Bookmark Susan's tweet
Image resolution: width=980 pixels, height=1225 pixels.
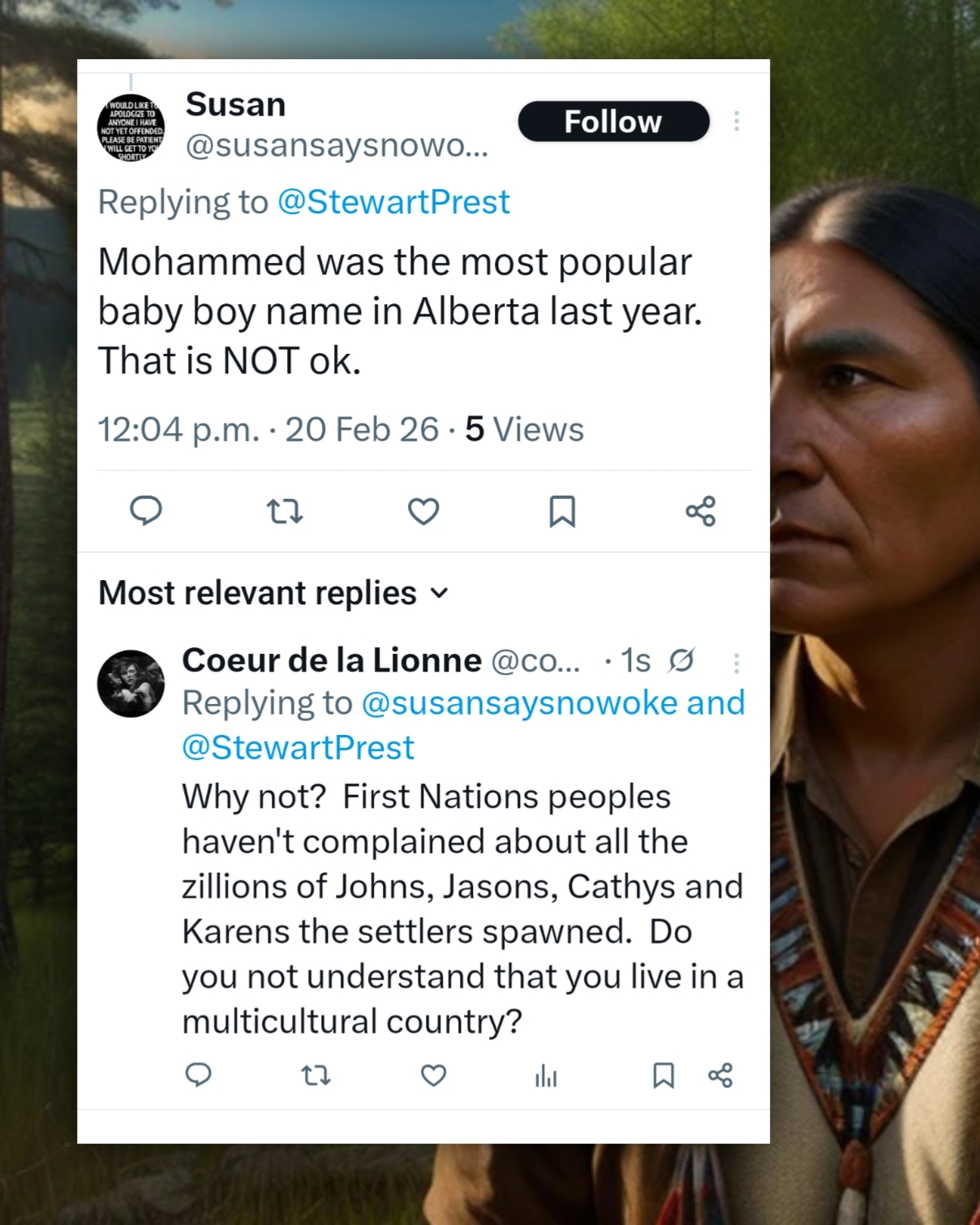(x=562, y=511)
